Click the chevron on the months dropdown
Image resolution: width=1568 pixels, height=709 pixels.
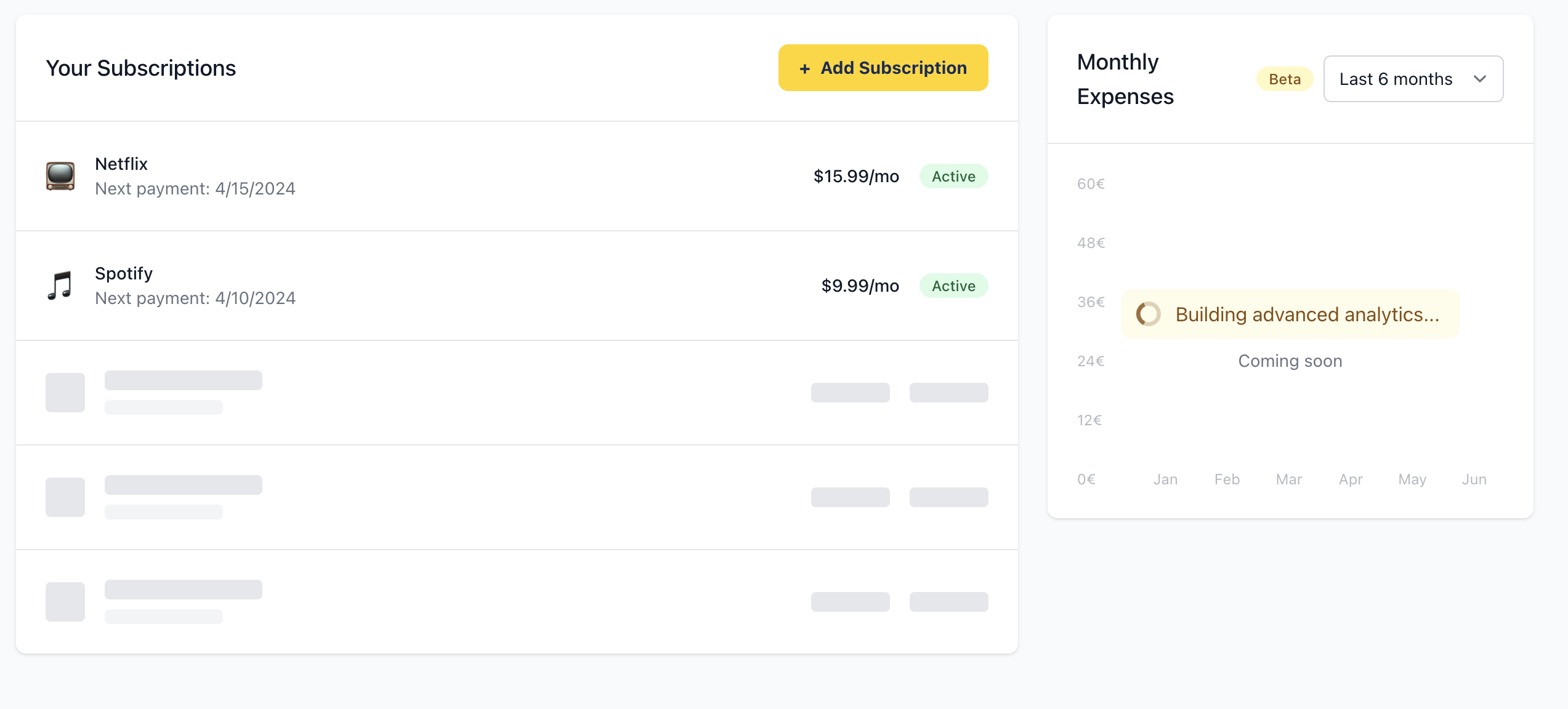1480,79
